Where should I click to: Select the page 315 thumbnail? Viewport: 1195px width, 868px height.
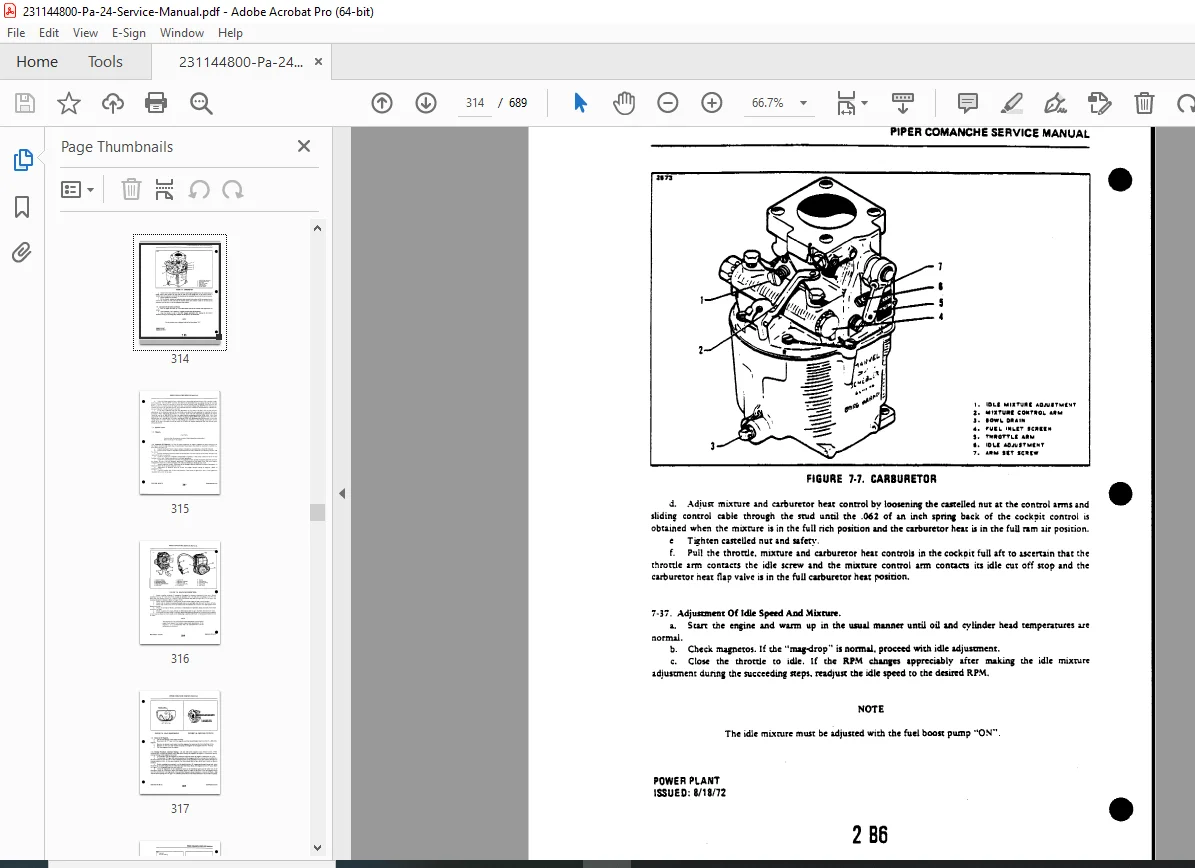click(180, 443)
